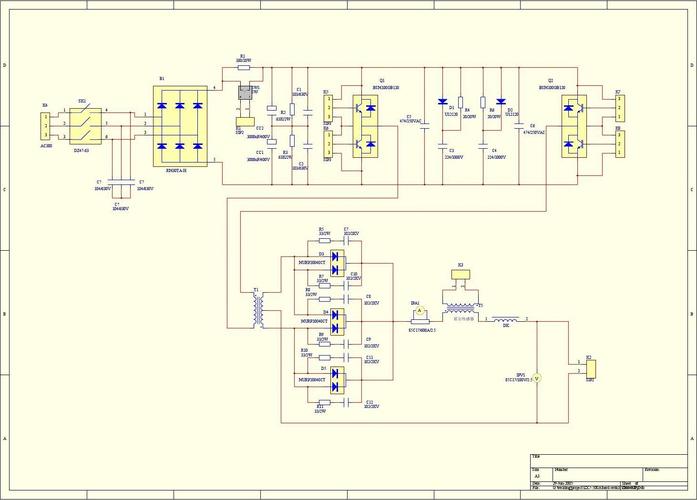The width and height of the screenshot is (697, 500).
Task: Select the lower gate connector beside Q1
Action: point(328,144)
